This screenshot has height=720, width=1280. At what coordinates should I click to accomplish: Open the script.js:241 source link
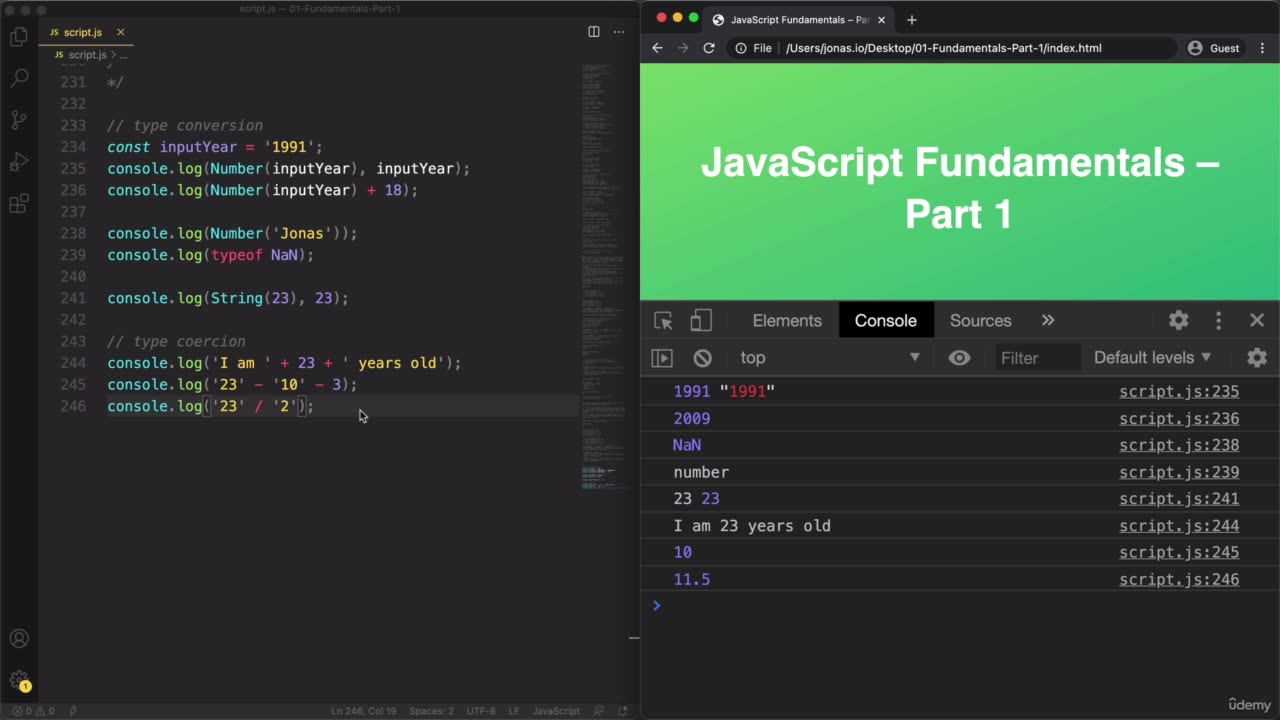click(x=1179, y=499)
